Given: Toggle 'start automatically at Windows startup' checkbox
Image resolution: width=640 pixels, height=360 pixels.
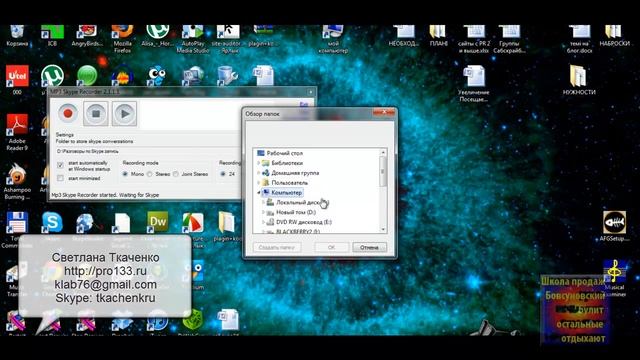Looking at the screenshot, I should tap(60, 165).
